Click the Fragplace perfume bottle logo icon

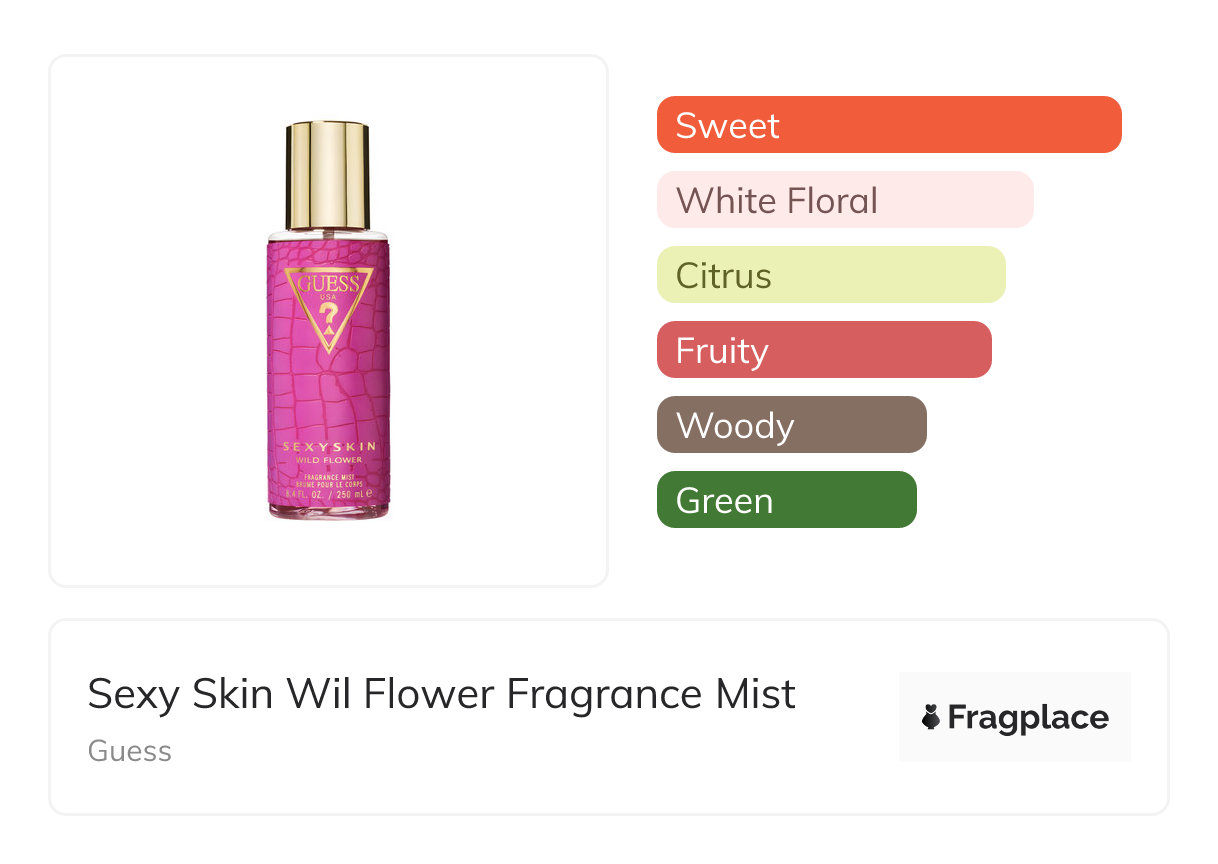(x=931, y=717)
